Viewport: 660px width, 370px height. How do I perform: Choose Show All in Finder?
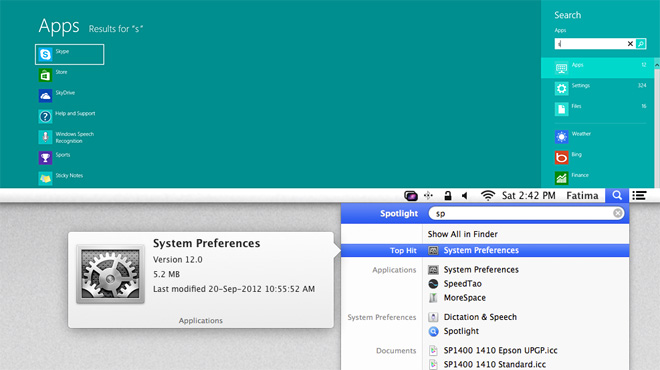[x=463, y=234]
